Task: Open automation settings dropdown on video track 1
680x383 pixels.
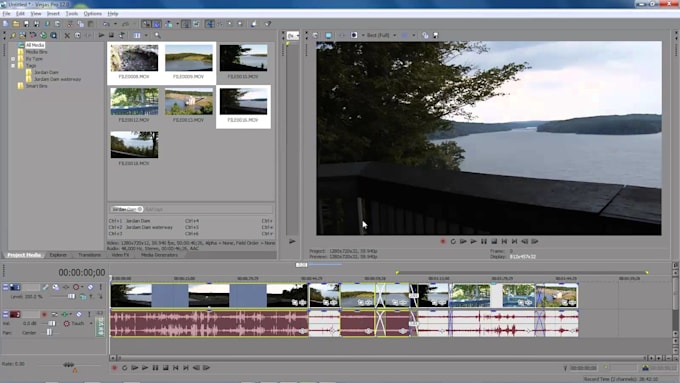Action: [82, 287]
